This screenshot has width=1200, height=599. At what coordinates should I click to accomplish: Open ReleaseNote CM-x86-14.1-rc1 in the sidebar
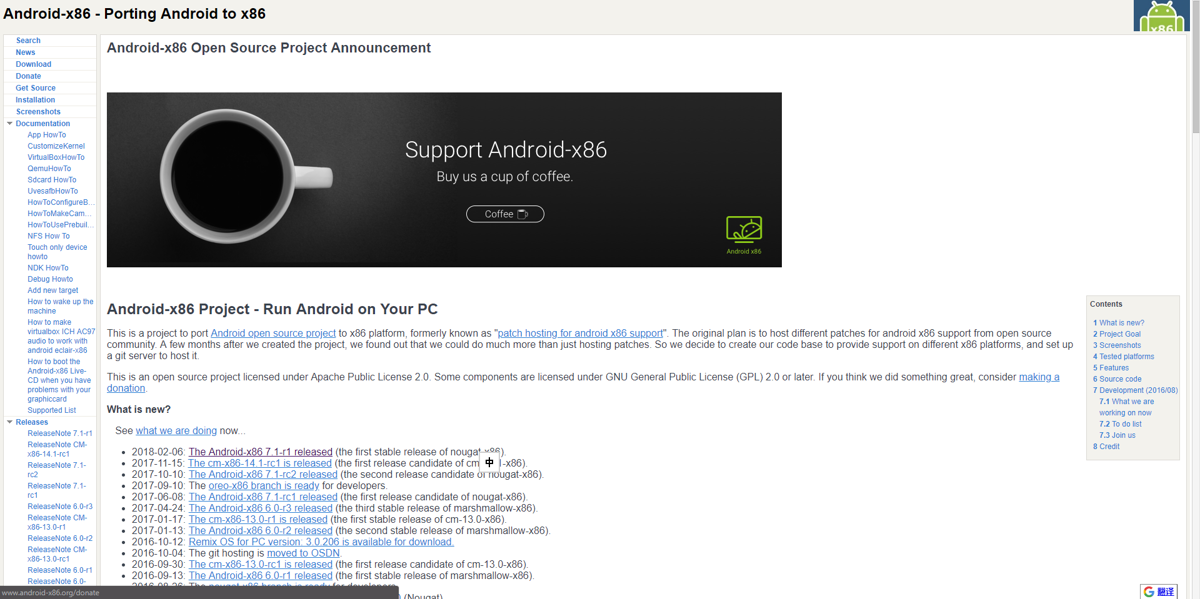coord(58,449)
